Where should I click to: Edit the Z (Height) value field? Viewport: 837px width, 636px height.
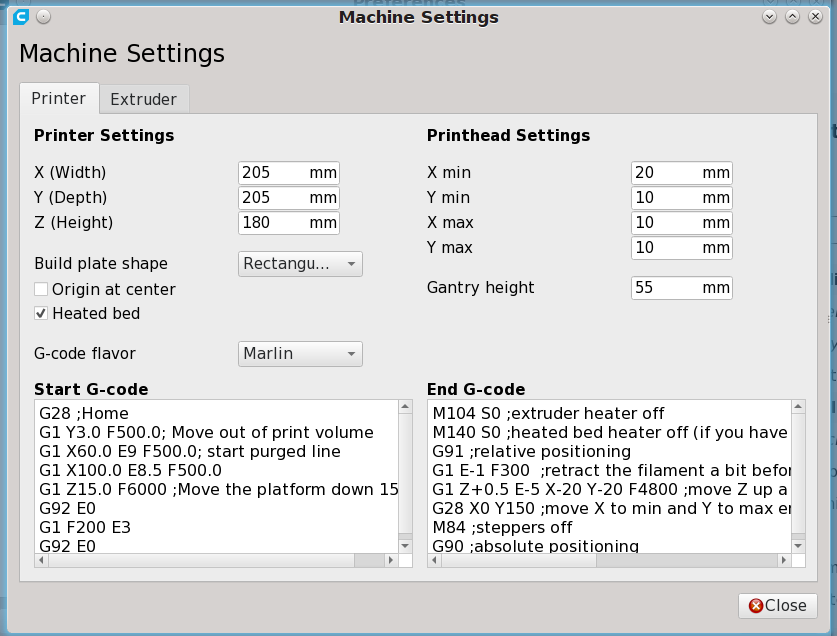tap(289, 223)
